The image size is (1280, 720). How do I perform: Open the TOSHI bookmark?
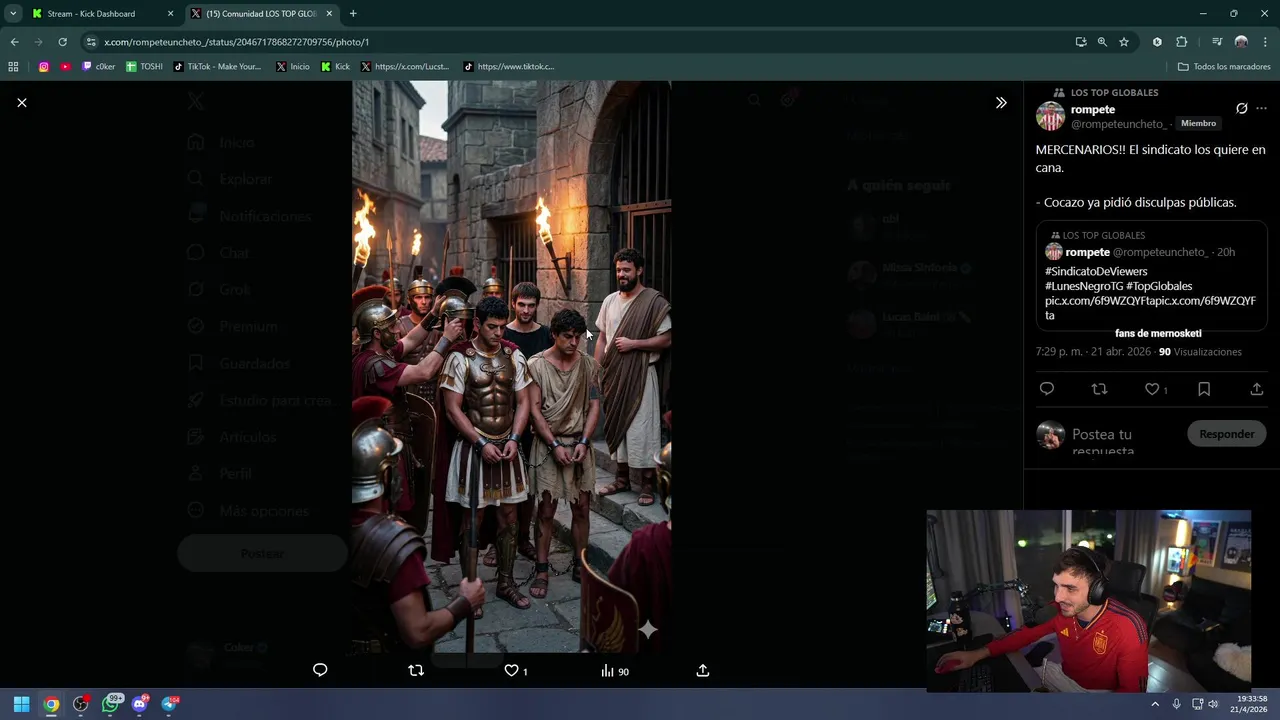click(144, 67)
